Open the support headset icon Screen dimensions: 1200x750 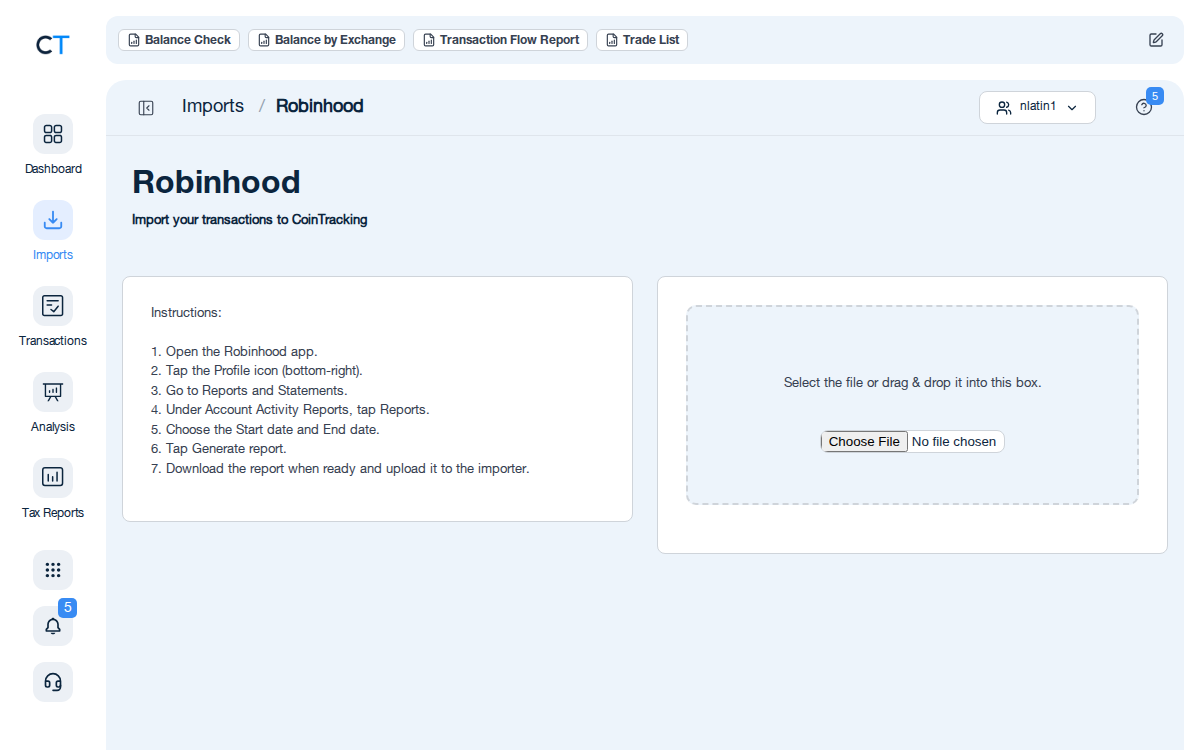tap(53, 682)
